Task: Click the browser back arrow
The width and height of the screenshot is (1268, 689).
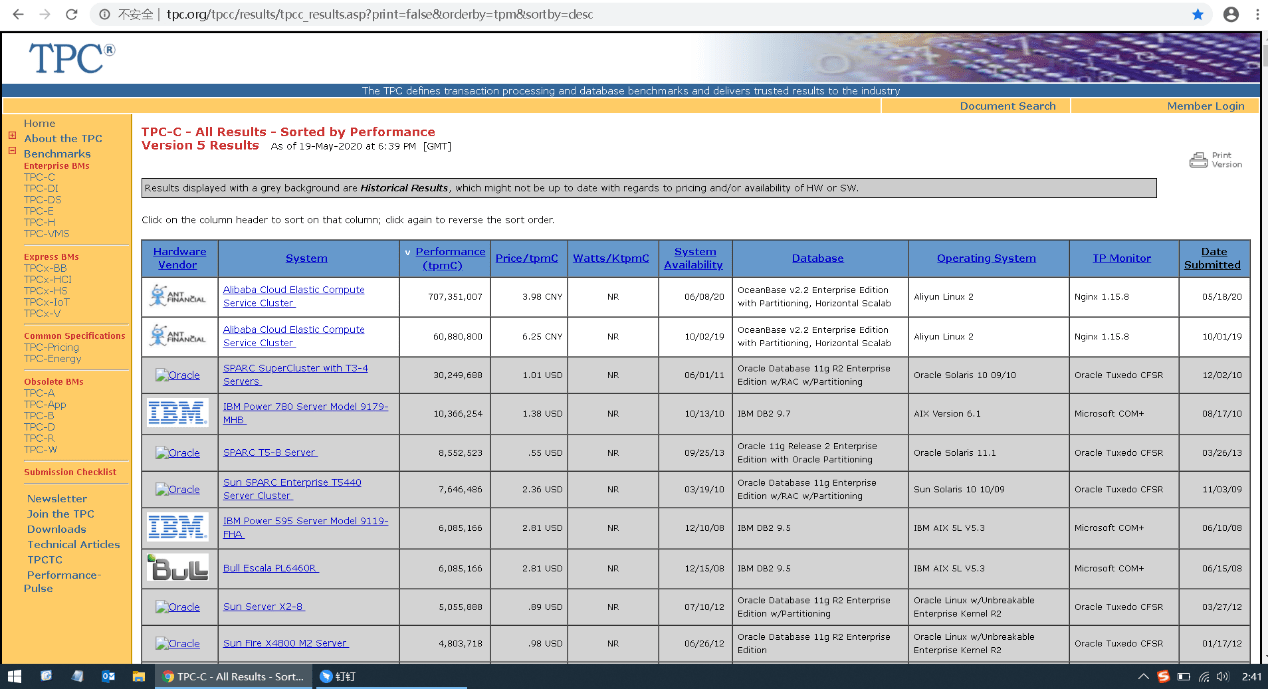Action: coord(18,15)
